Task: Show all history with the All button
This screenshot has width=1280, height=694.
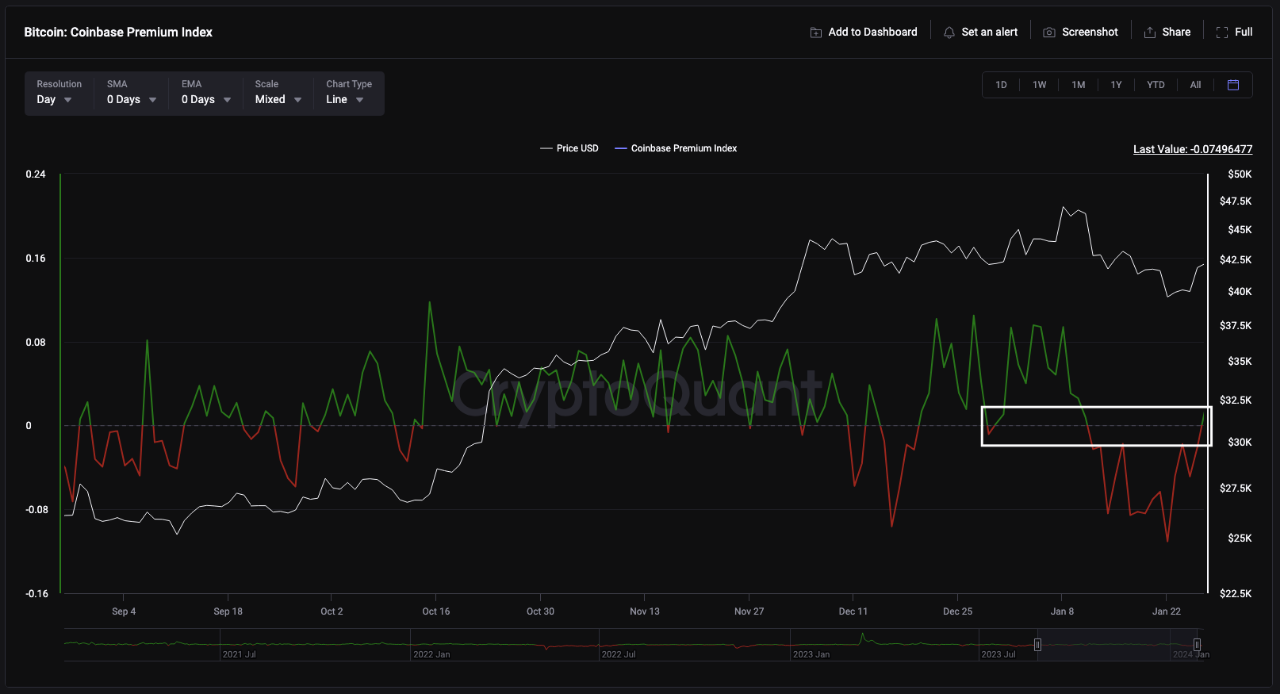Action: [1195, 85]
